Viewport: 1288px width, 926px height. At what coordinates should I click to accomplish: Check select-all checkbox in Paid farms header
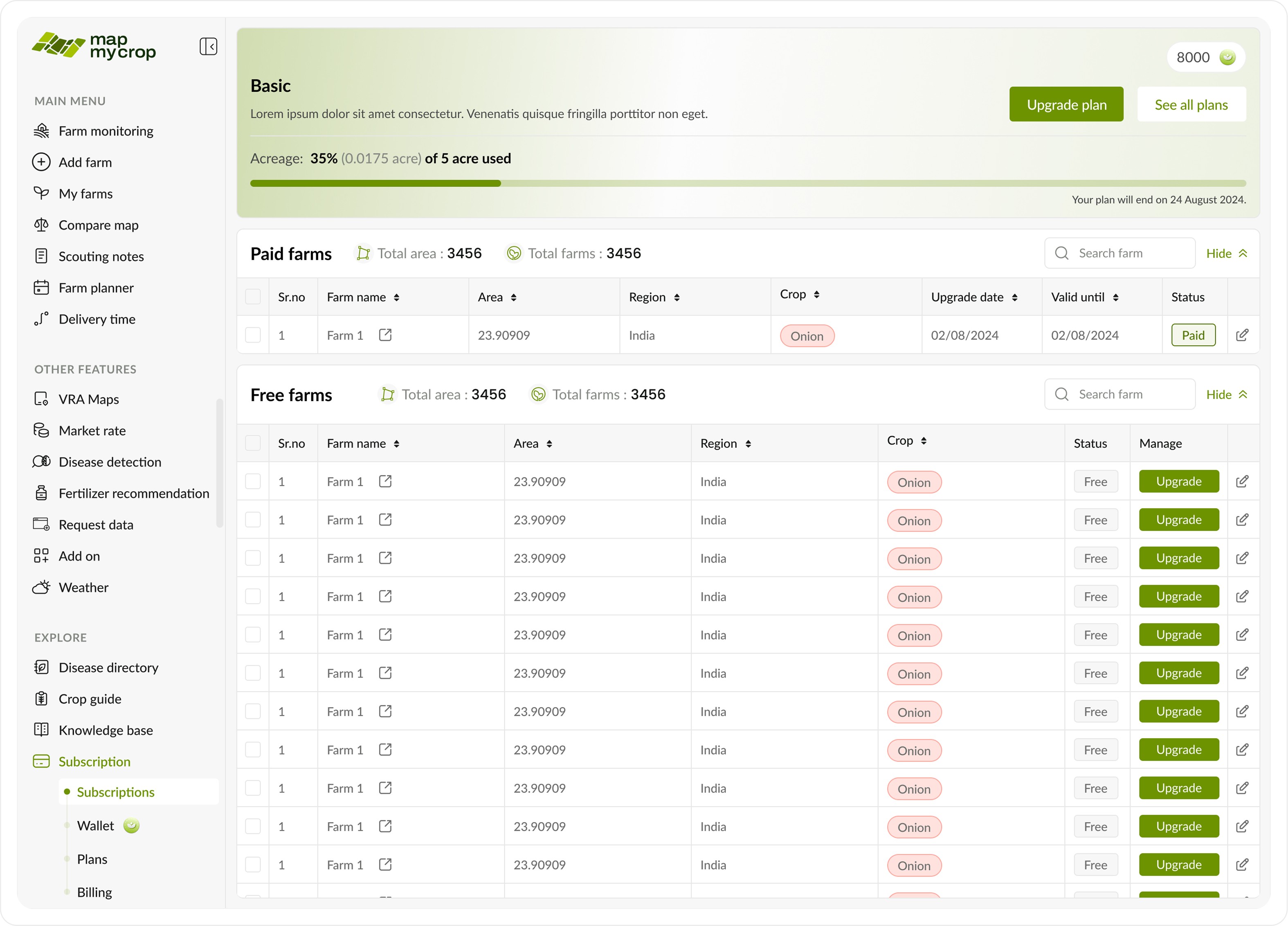pos(253,297)
